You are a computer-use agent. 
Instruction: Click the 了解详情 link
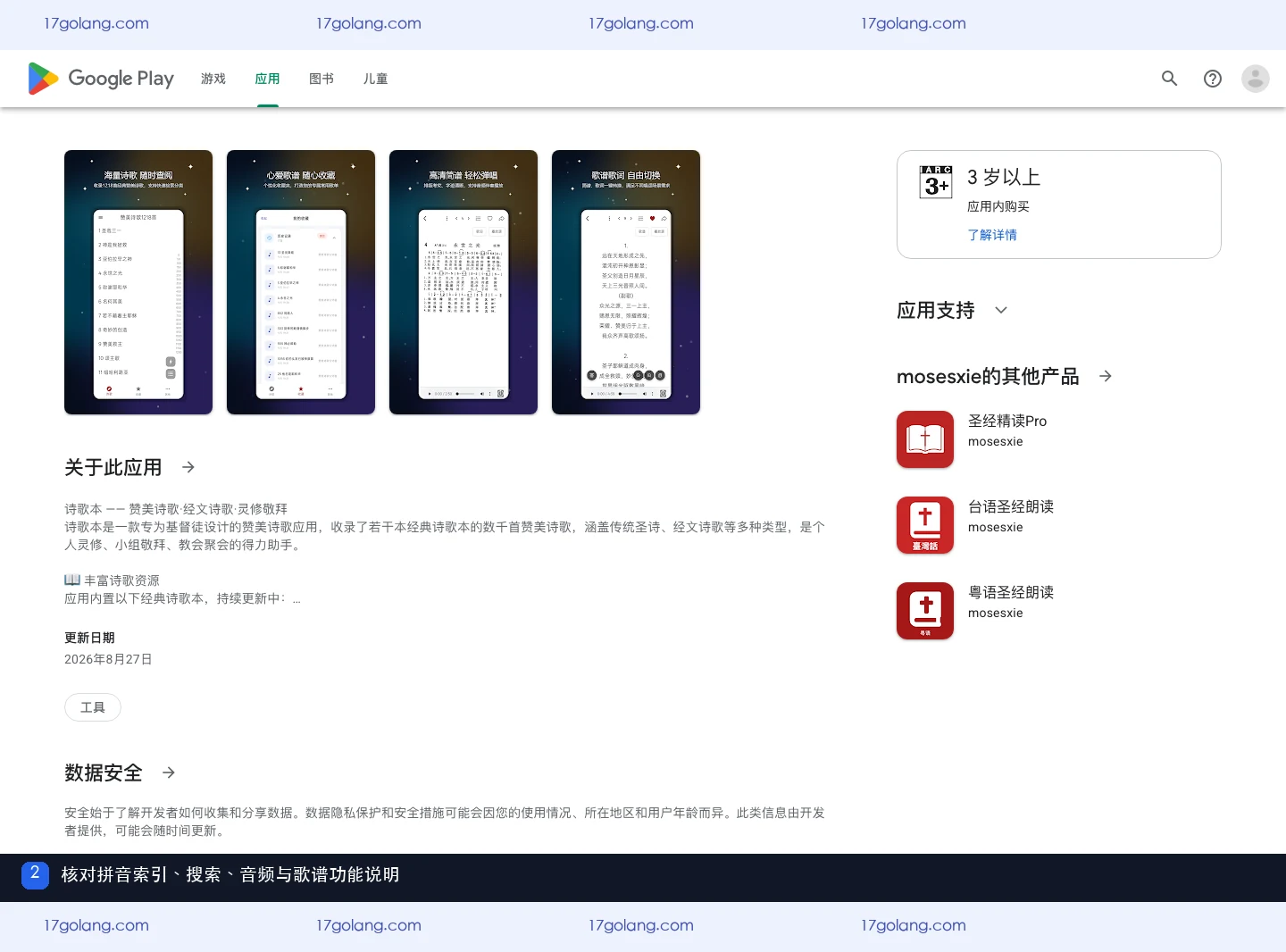[x=992, y=235]
